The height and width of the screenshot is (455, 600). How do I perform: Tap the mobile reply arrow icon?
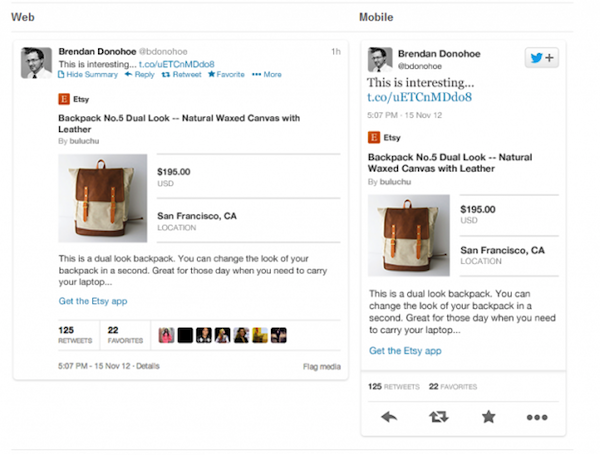point(389,416)
